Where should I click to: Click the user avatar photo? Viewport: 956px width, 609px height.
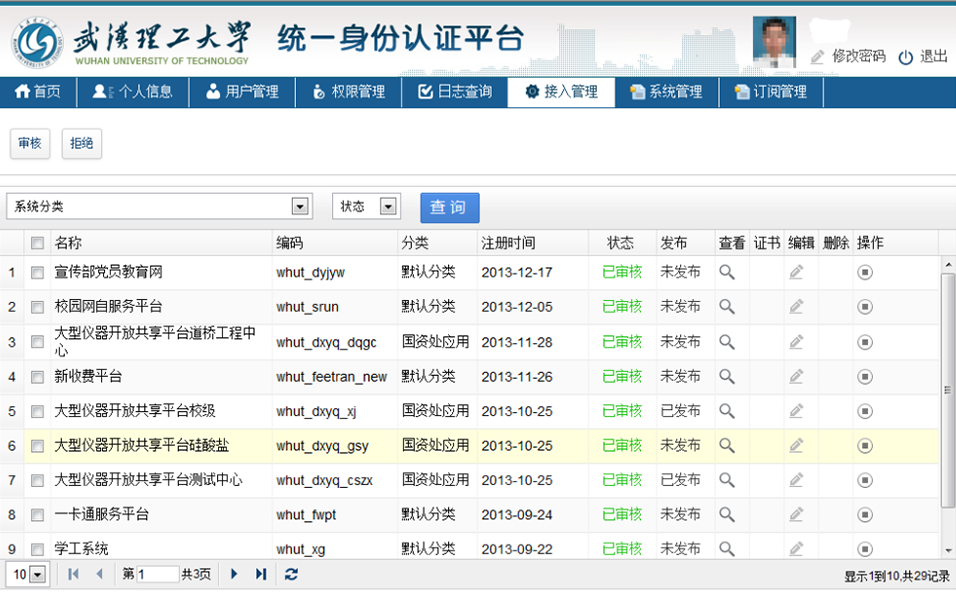pyautogui.click(x=773, y=42)
